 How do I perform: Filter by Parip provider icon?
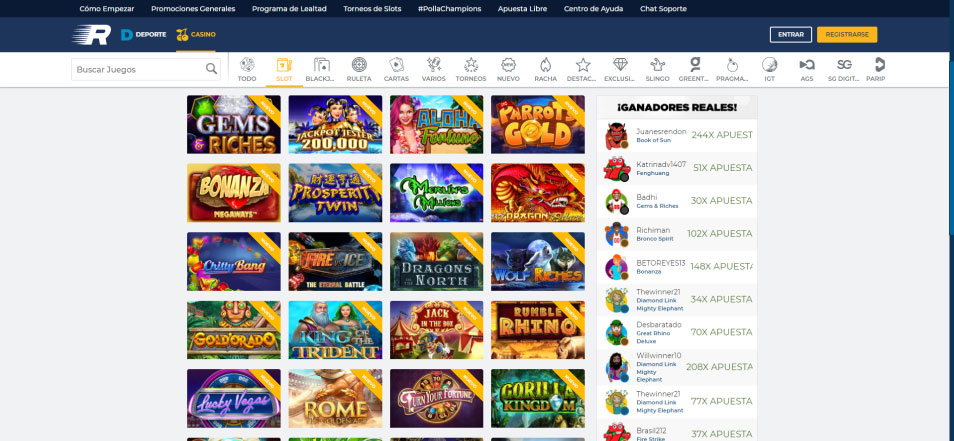pos(880,65)
